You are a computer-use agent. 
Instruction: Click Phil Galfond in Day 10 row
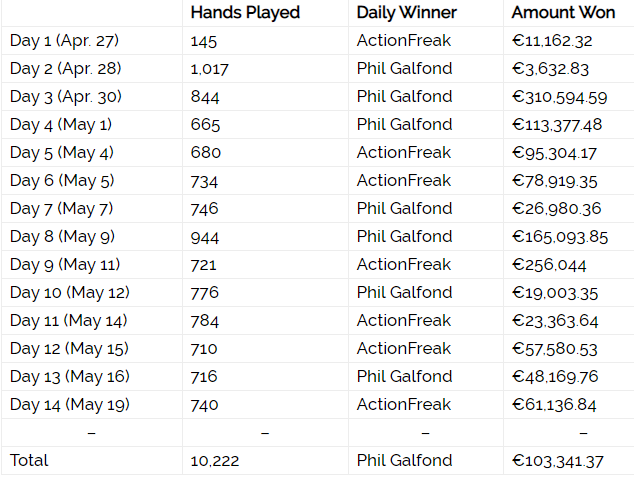pyautogui.click(x=404, y=293)
